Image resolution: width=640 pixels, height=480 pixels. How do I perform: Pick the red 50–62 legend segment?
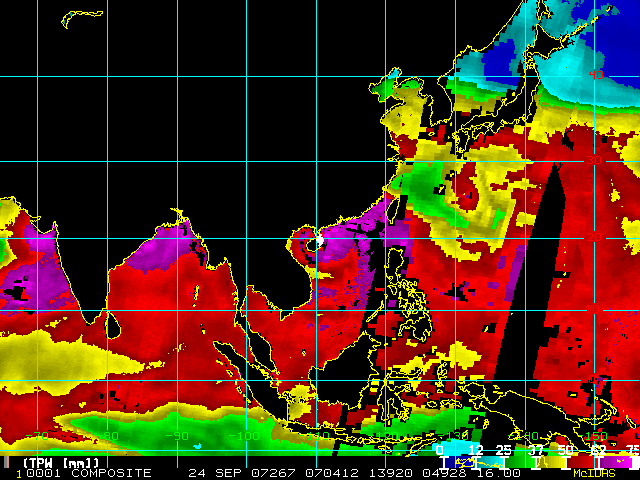point(581,463)
